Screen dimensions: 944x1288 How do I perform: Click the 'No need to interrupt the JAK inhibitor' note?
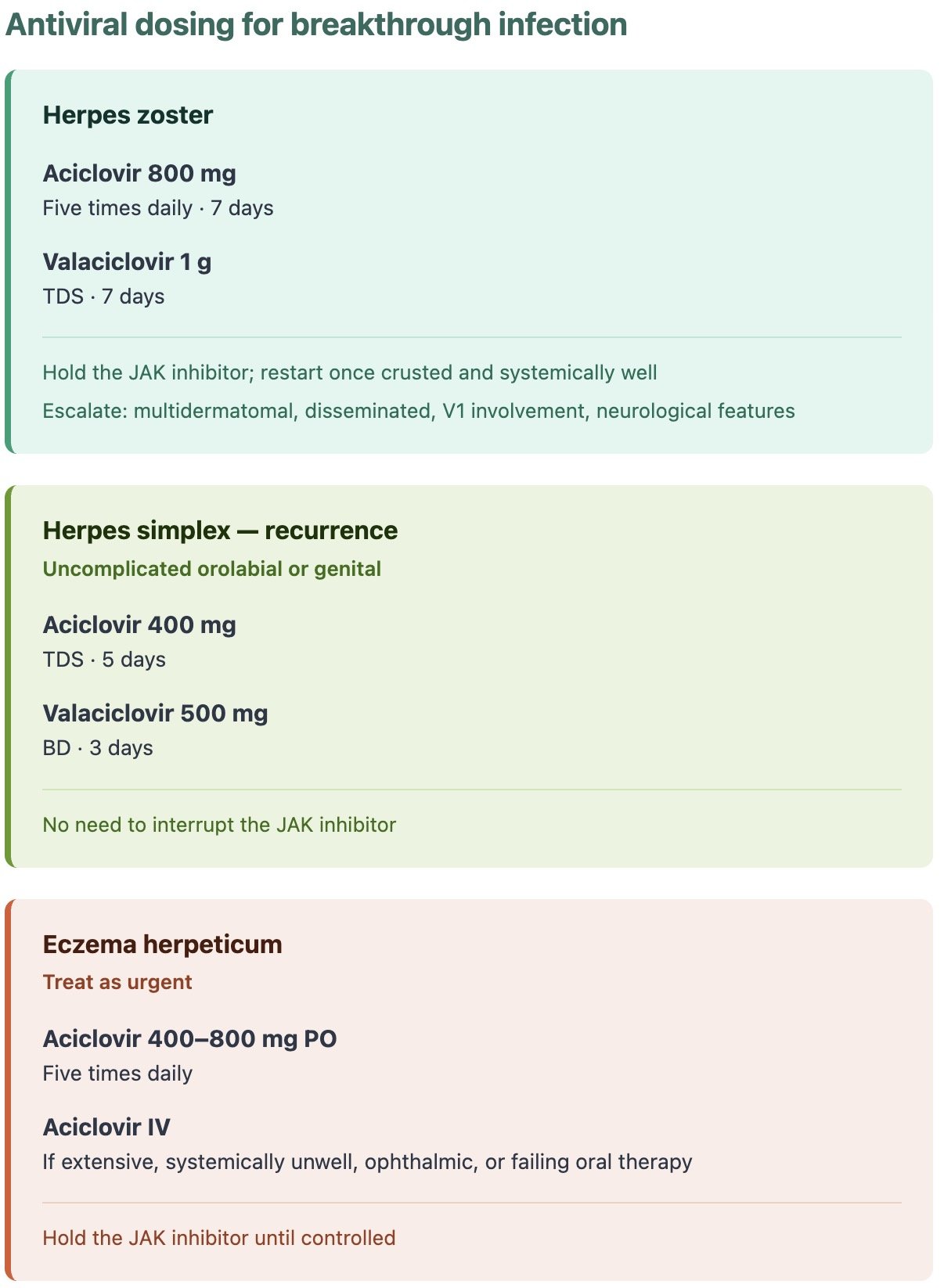[219, 825]
